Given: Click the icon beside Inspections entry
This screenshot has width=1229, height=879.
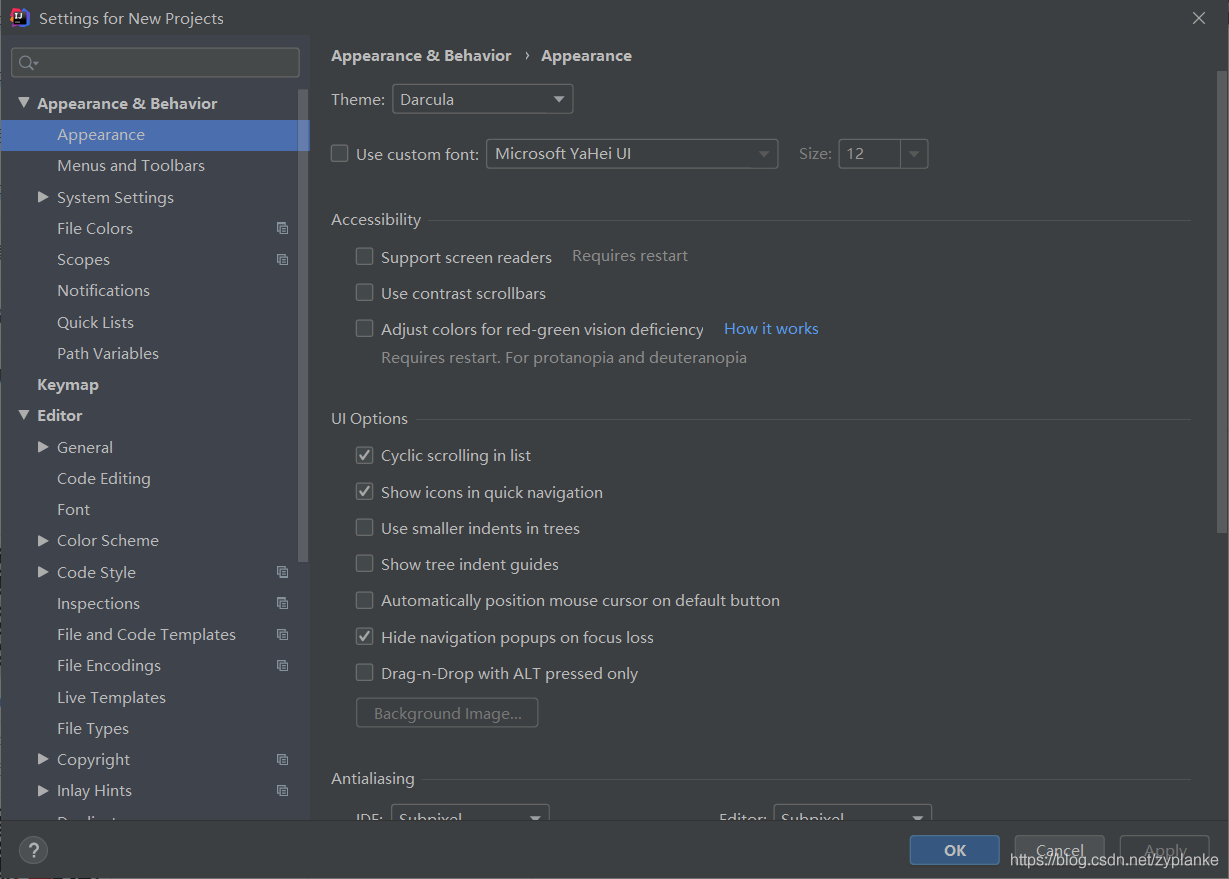Looking at the screenshot, I should 282,603.
